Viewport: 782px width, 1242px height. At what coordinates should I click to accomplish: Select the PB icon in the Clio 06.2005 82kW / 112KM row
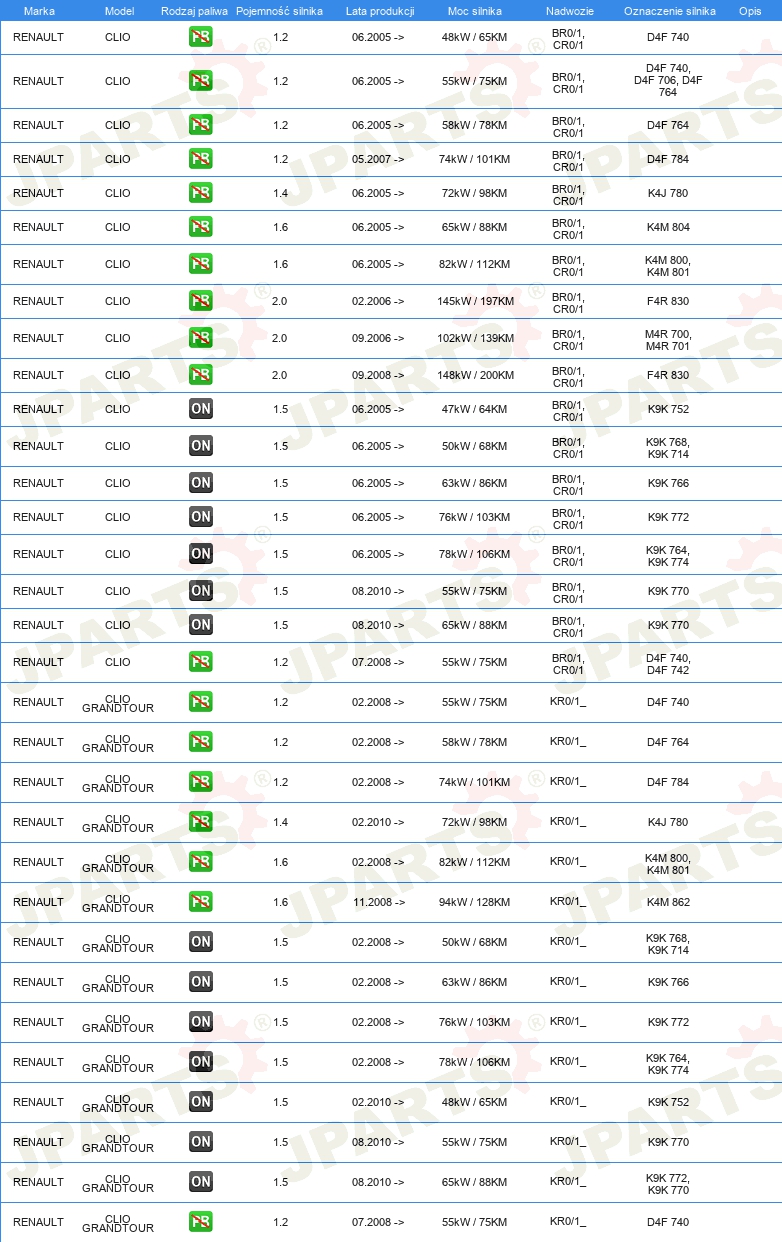coord(201,264)
